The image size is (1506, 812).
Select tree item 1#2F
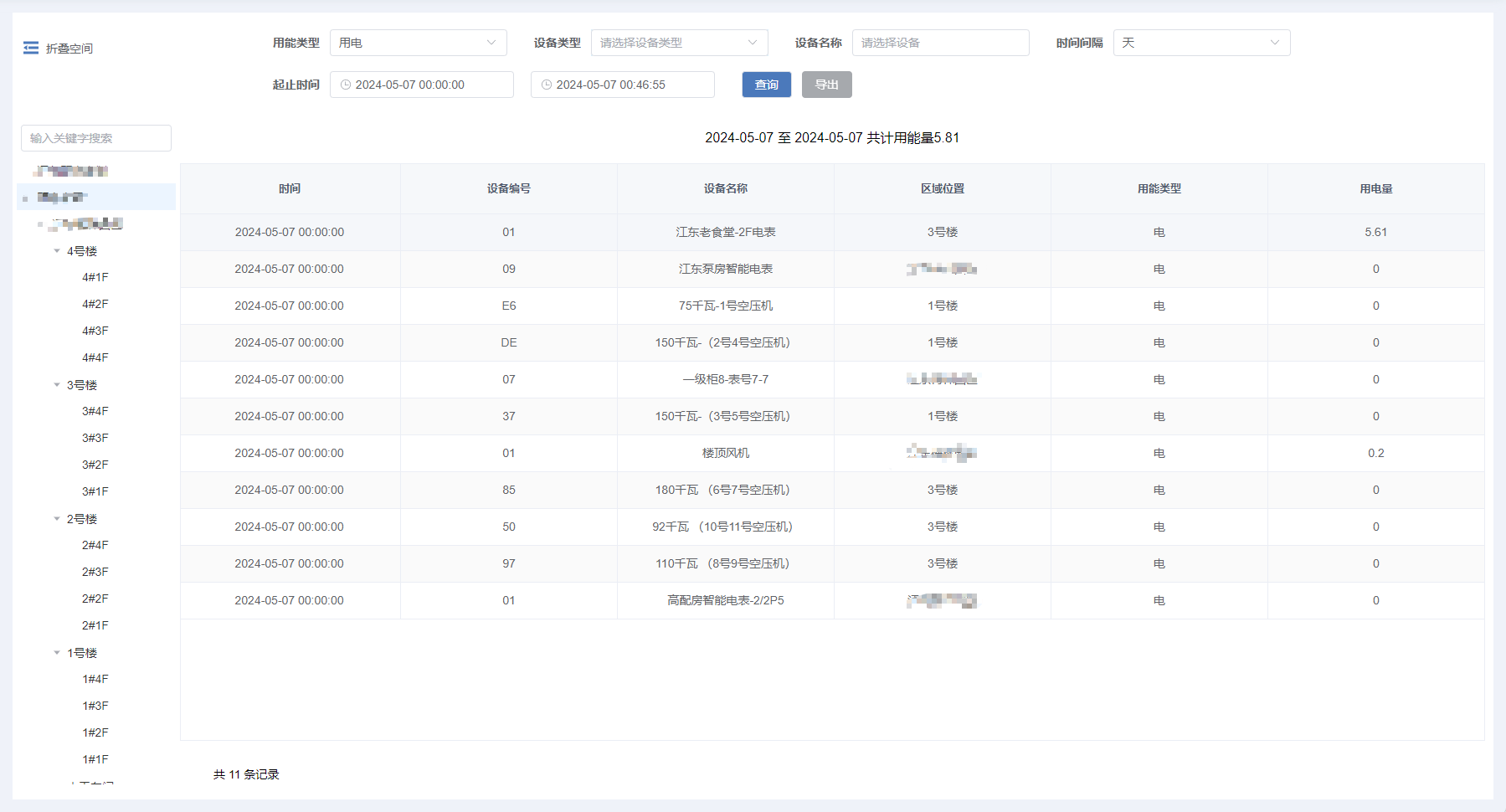[95, 732]
